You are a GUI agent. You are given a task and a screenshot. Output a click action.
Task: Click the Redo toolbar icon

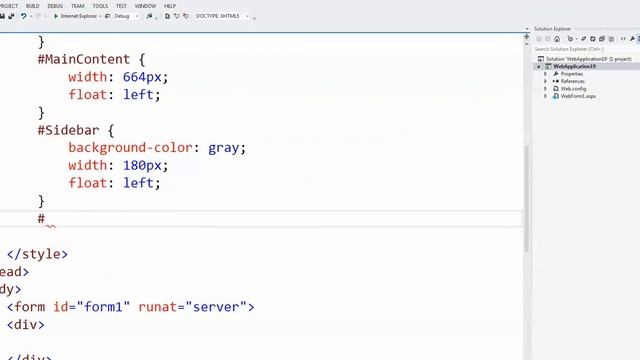click(x=38, y=16)
